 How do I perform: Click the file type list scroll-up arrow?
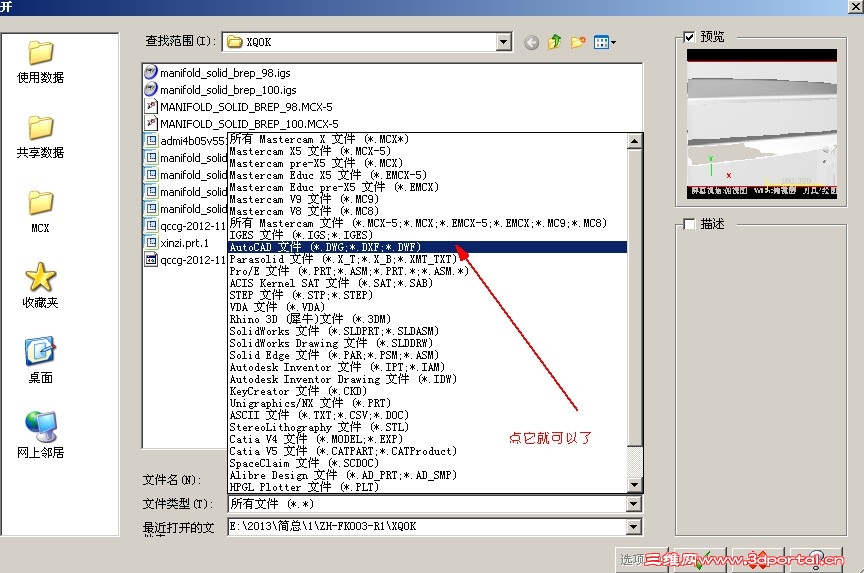point(634,141)
